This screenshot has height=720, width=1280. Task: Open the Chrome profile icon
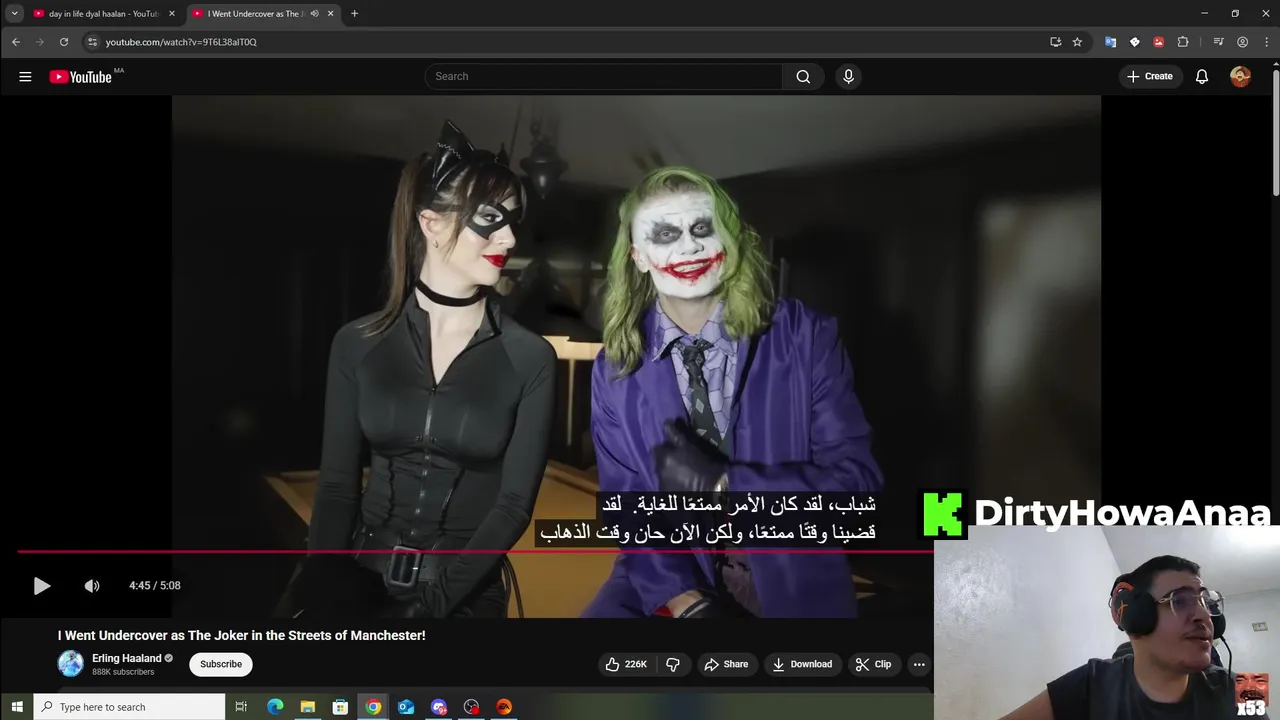pyautogui.click(x=1242, y=42)
